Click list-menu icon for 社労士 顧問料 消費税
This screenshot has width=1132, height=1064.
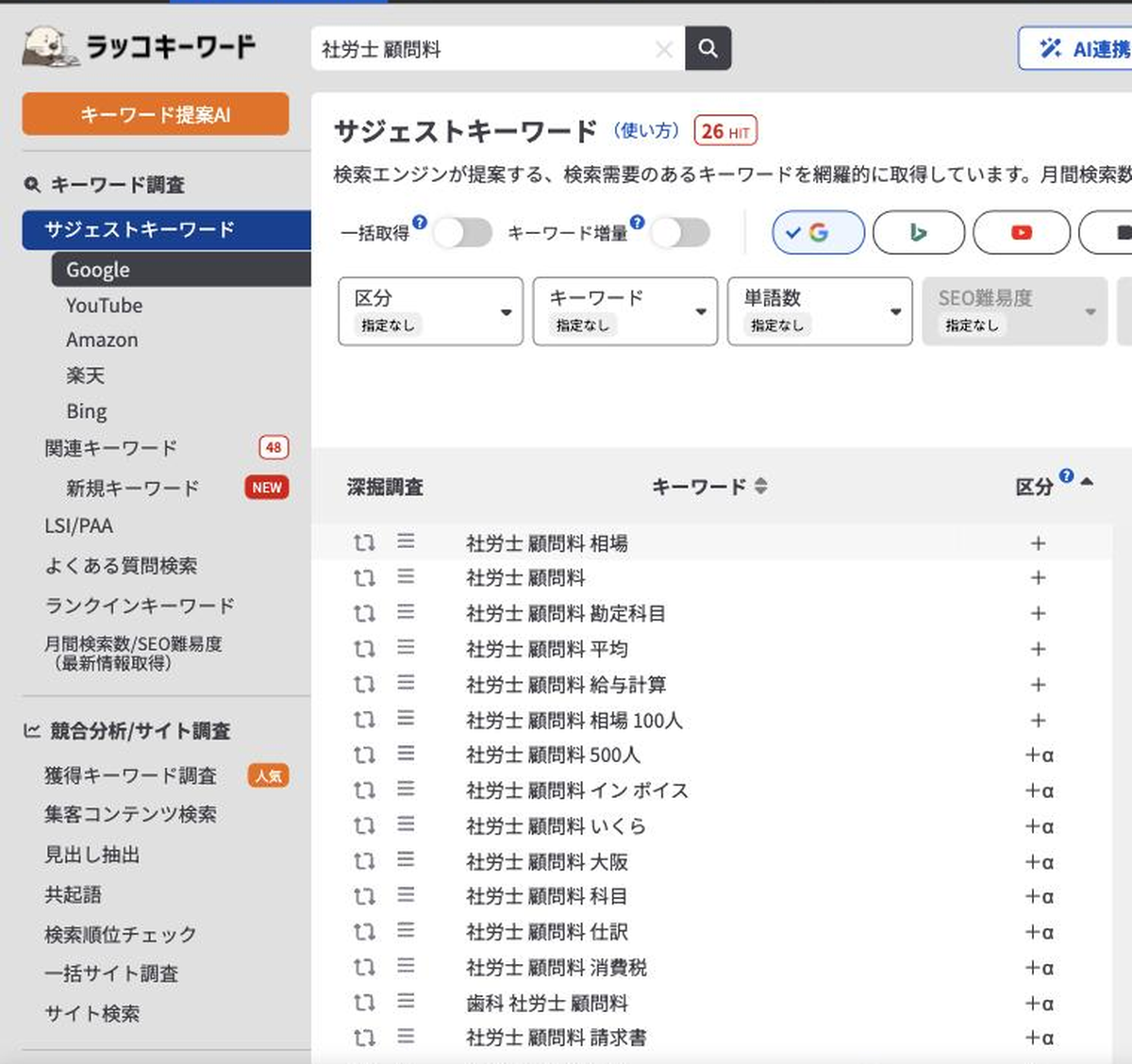pos(406,966)
